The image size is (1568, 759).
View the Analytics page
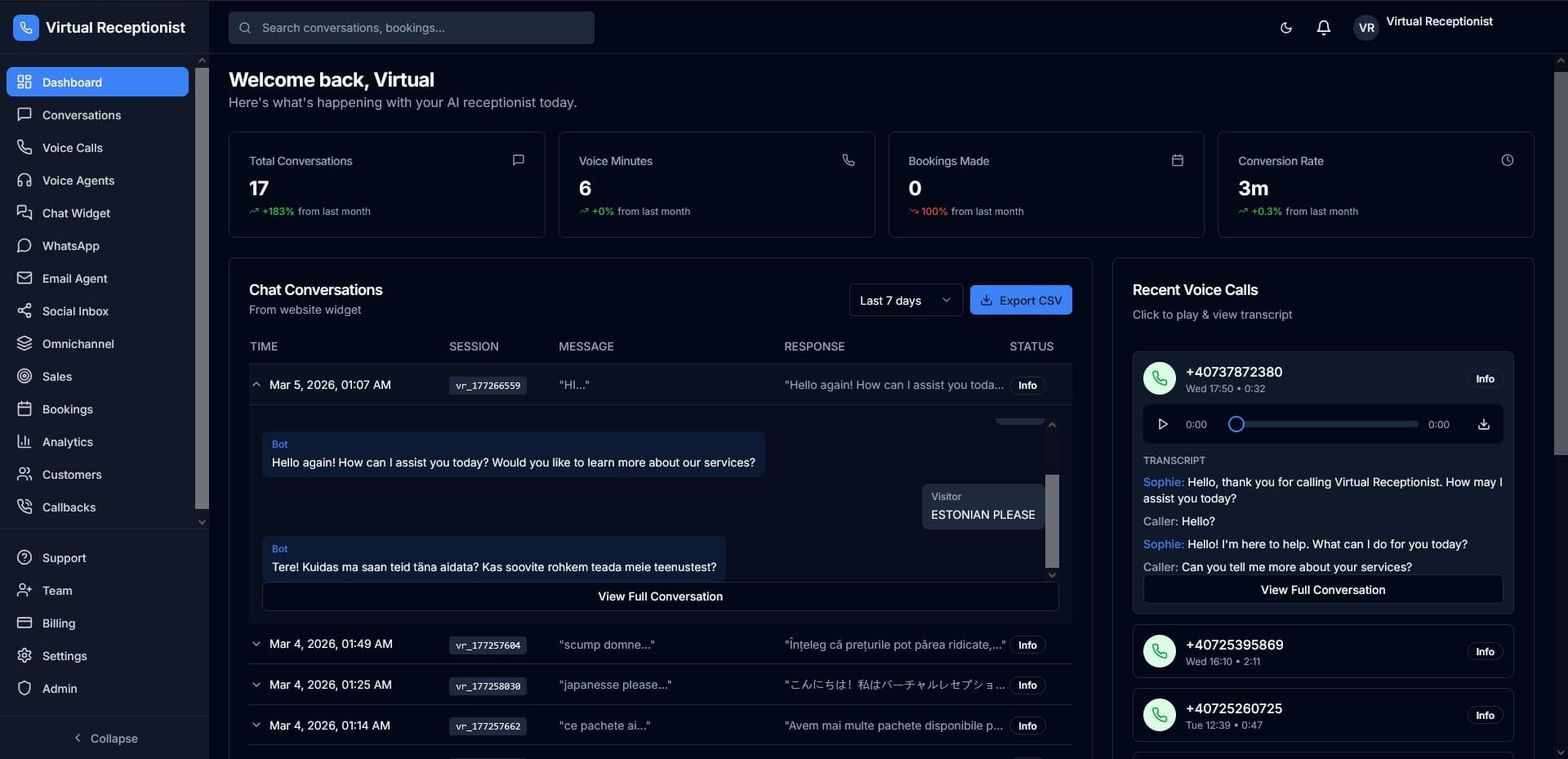[x=68, y=441]
